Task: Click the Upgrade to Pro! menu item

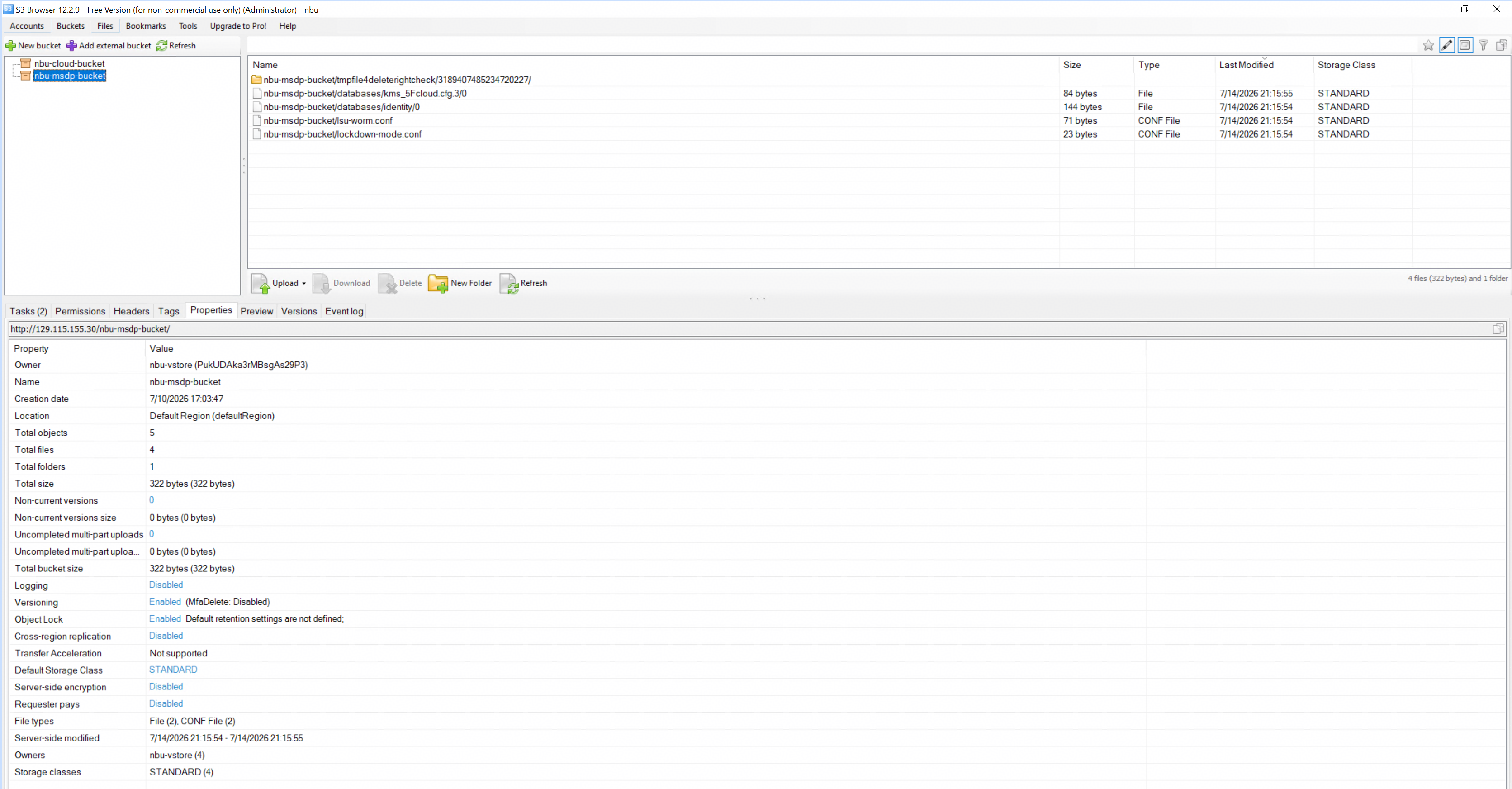Action: (x=238, y=26)
